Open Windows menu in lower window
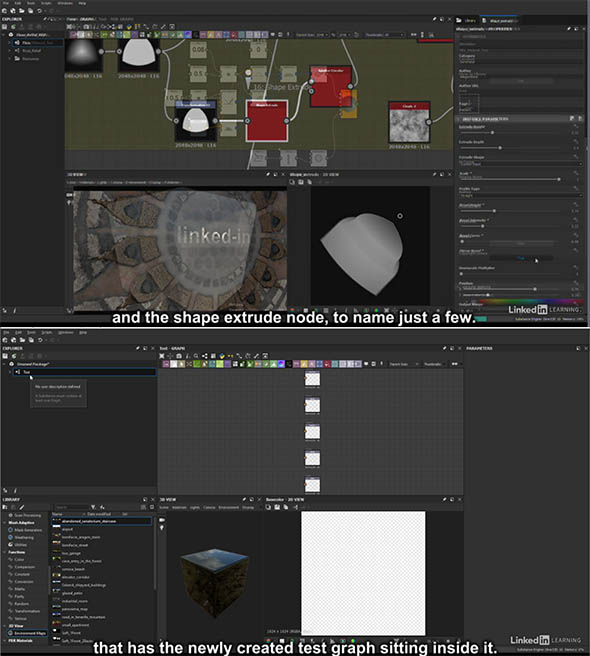590x656 pixels. pyautogui.click(x=65, y=332)
